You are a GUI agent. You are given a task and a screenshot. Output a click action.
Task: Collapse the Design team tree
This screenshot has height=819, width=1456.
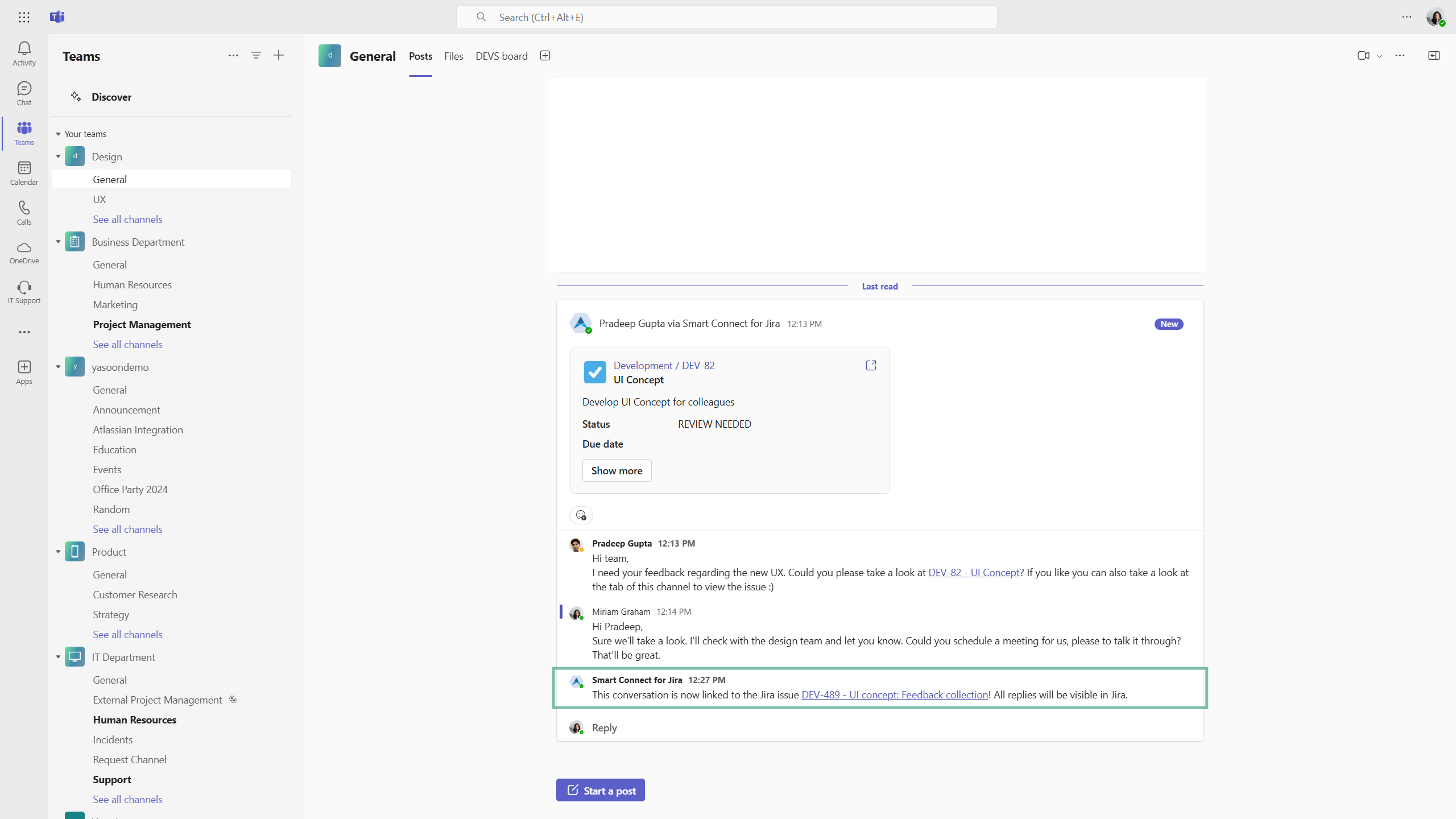58,156
